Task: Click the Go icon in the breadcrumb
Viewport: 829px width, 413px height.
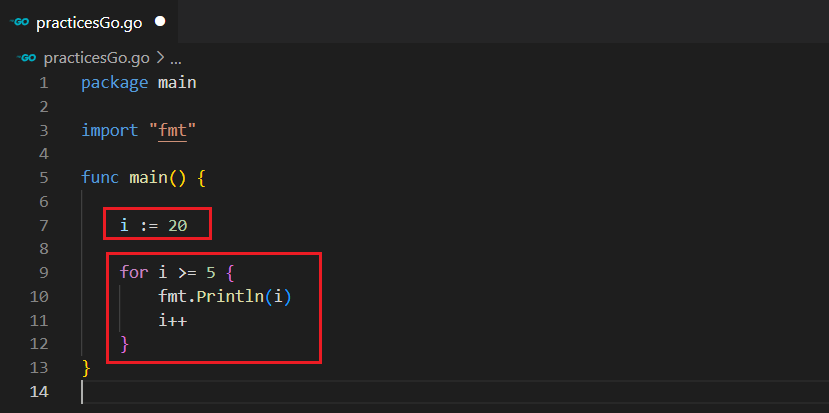Action: [x=28, y=58]
